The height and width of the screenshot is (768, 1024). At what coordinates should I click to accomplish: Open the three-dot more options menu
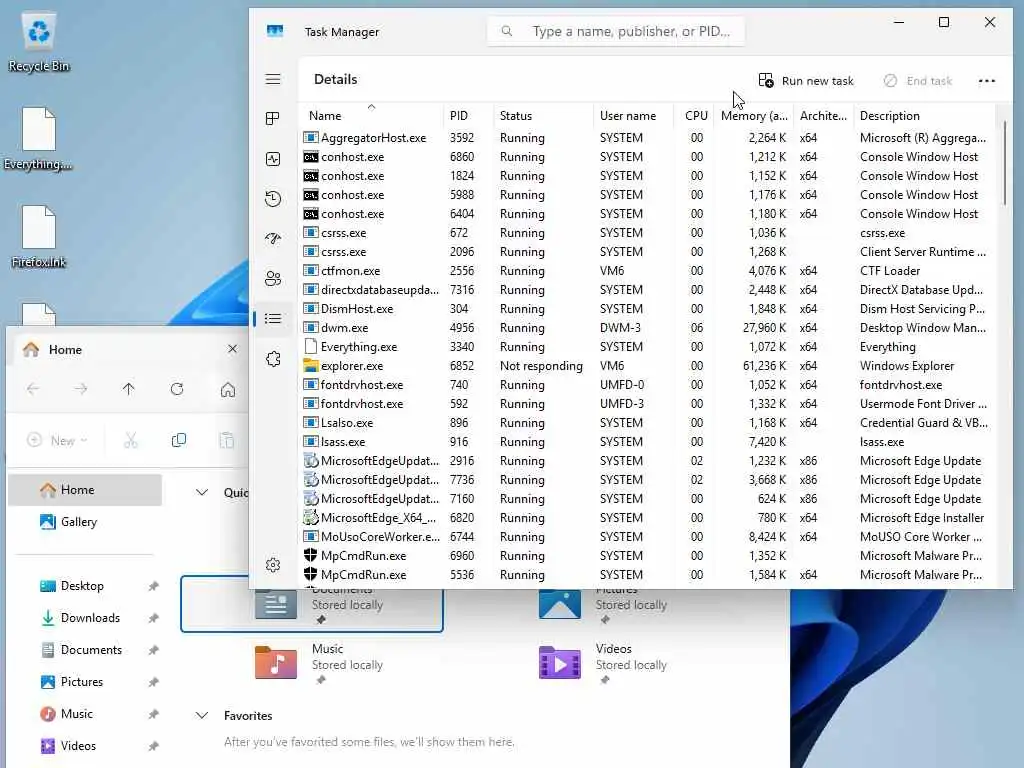click(x=987, y=80)
